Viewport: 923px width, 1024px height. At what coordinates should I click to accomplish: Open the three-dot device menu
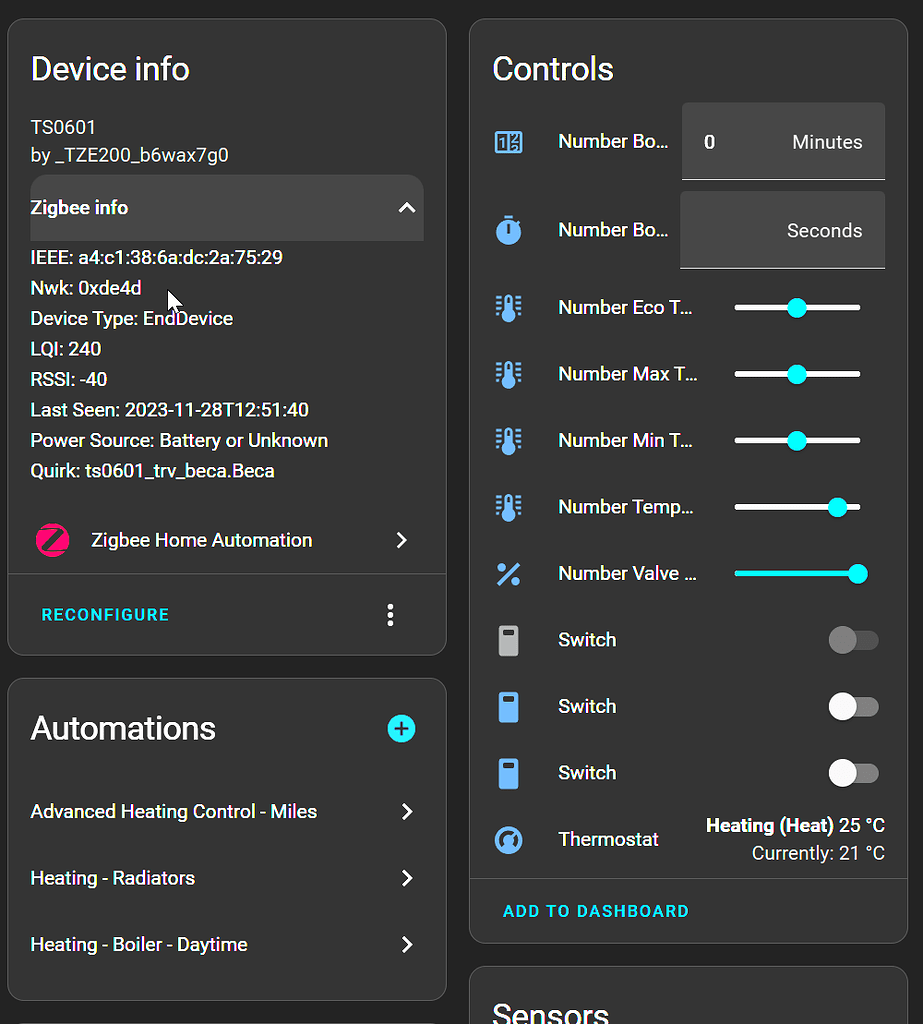click(x=390, y=615)
